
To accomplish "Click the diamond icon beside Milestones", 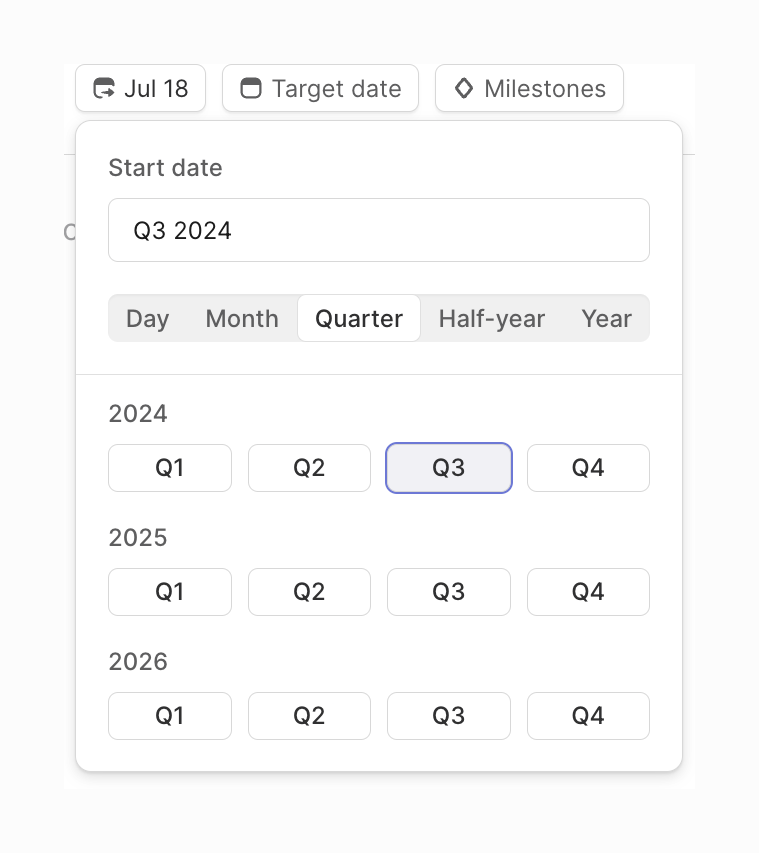I will (464, 88).
